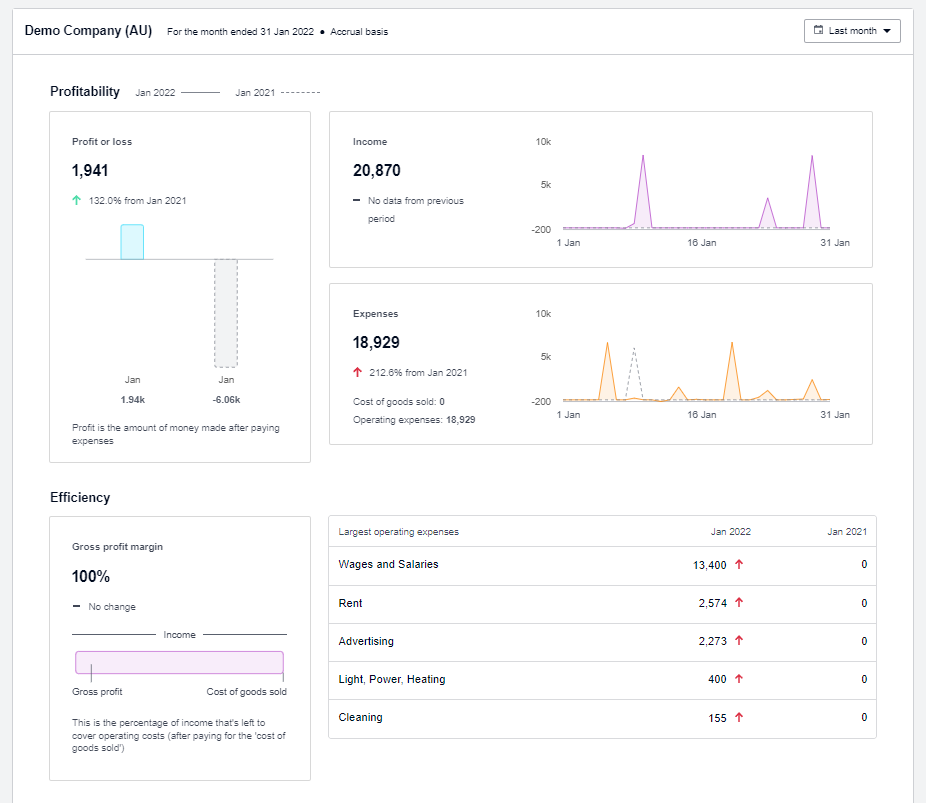This screenshot has height=803, width=926.
Task: Click the red arrow in the Cleaning row
Action: (739, 717)
